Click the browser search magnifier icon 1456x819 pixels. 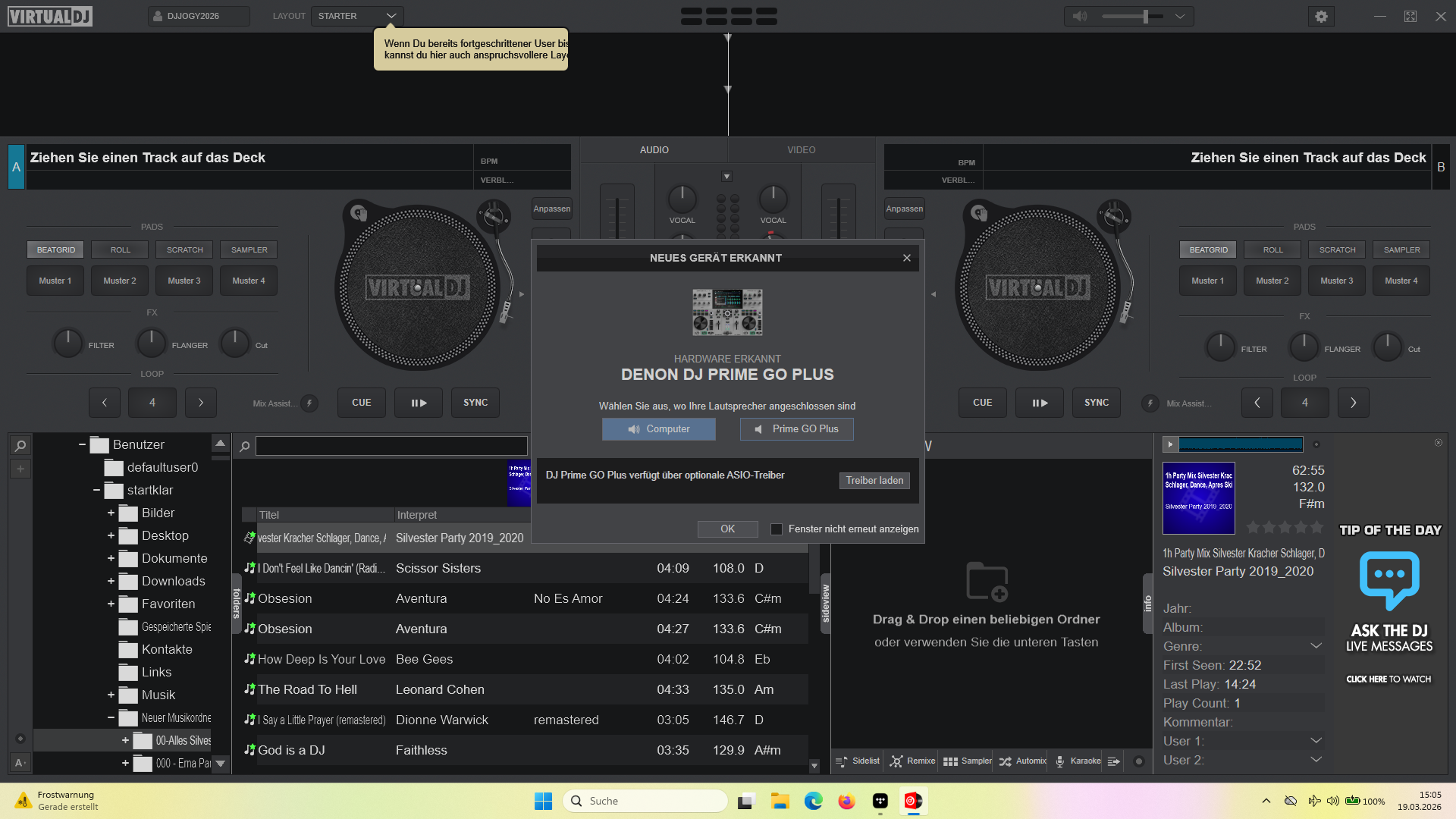[245, 446]
